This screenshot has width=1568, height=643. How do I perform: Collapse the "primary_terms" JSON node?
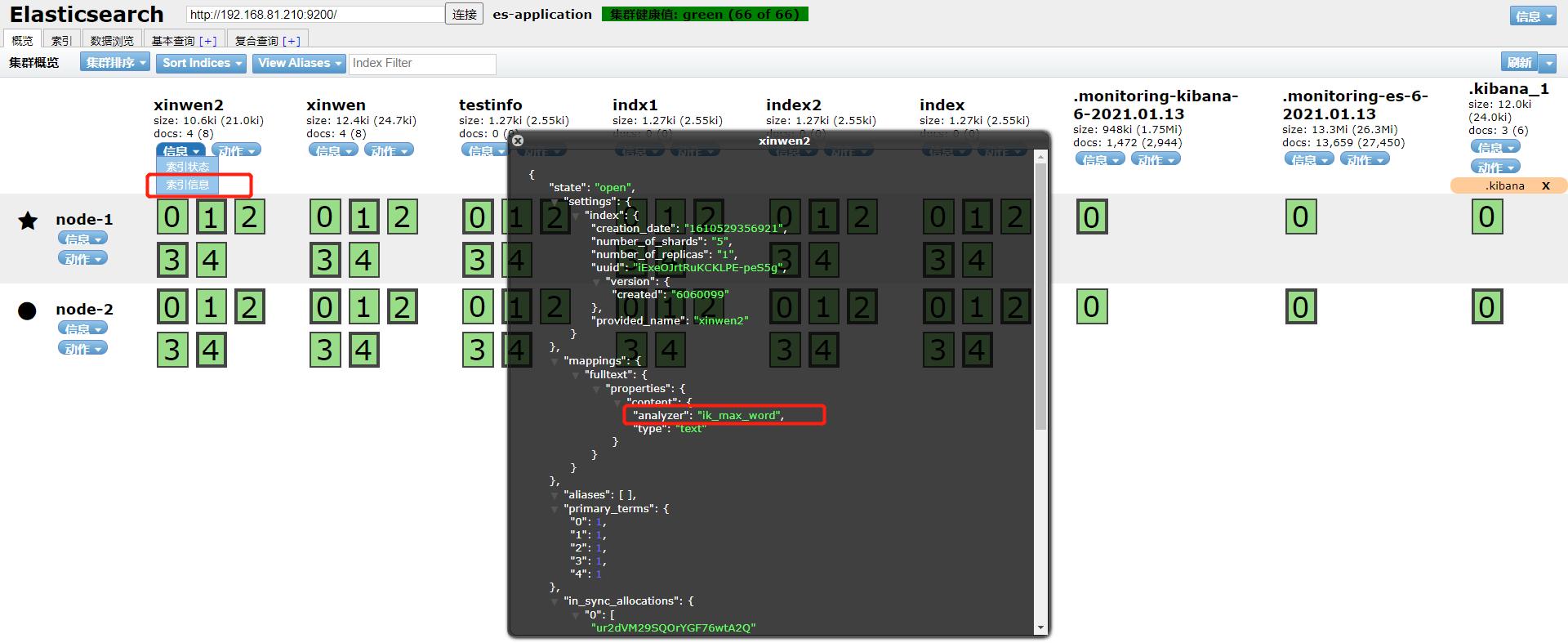pyautogui.click(x=555, y=509)
